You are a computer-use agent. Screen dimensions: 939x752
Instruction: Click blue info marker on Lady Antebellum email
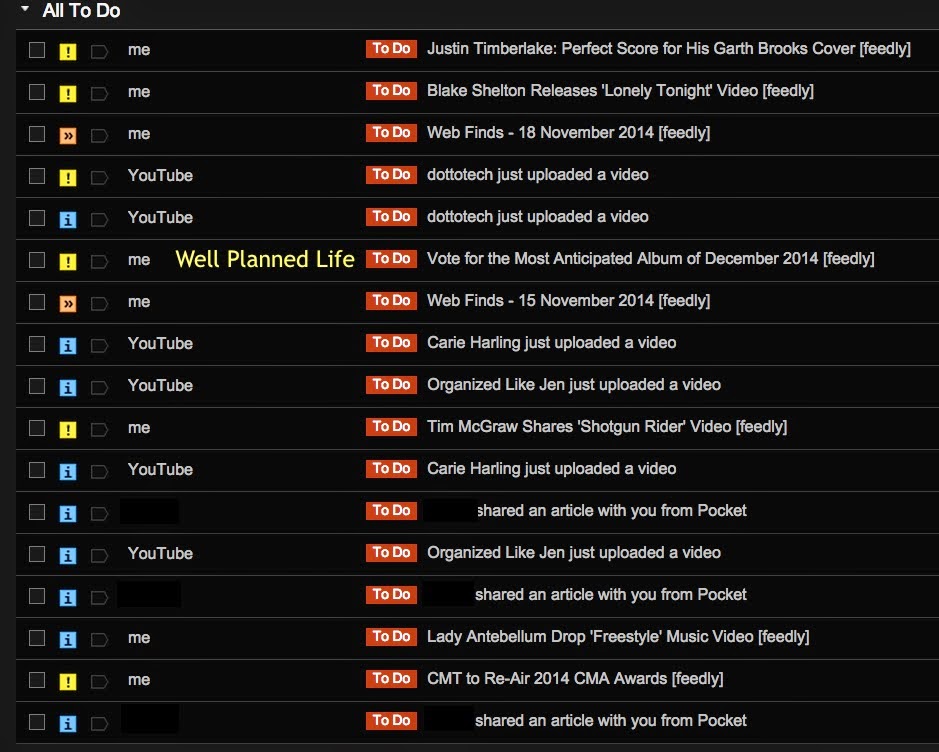click(68, 638)
